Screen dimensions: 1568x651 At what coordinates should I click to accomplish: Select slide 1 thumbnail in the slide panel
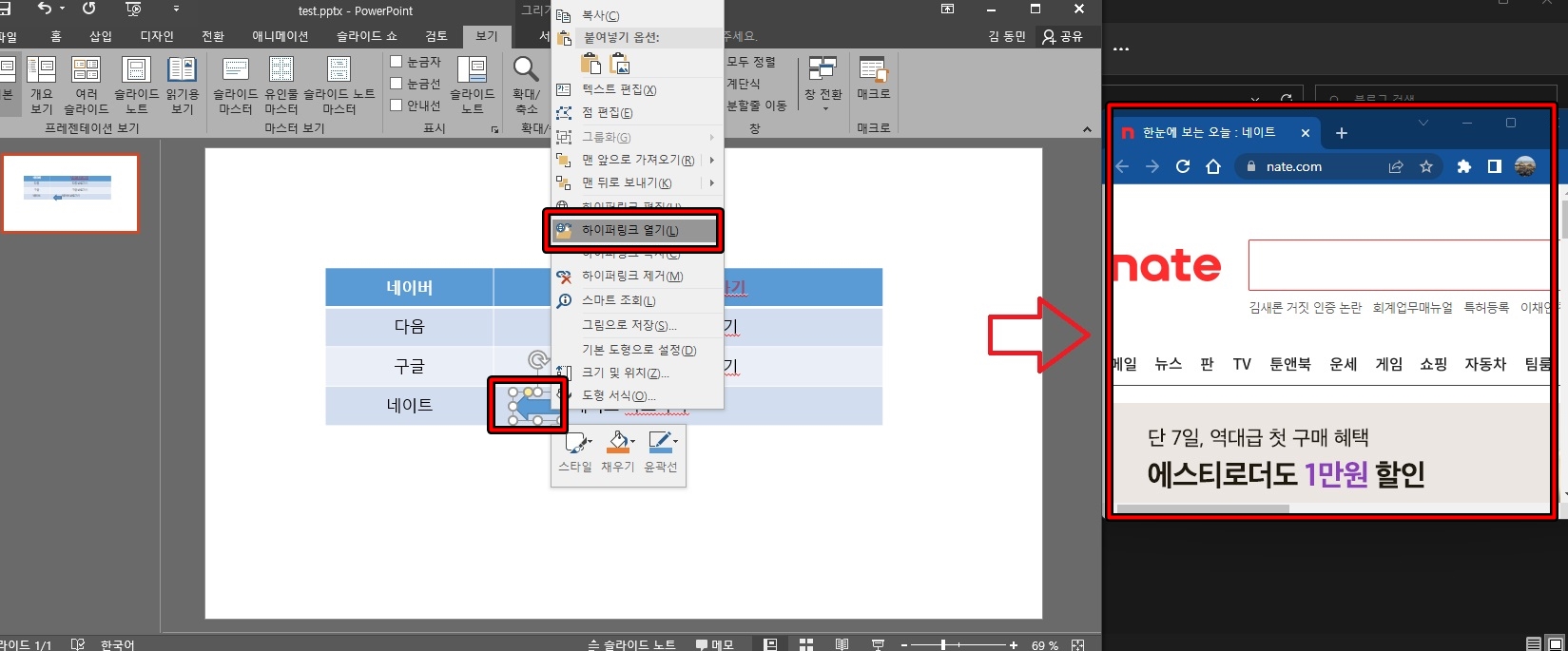tap(70, 193)
